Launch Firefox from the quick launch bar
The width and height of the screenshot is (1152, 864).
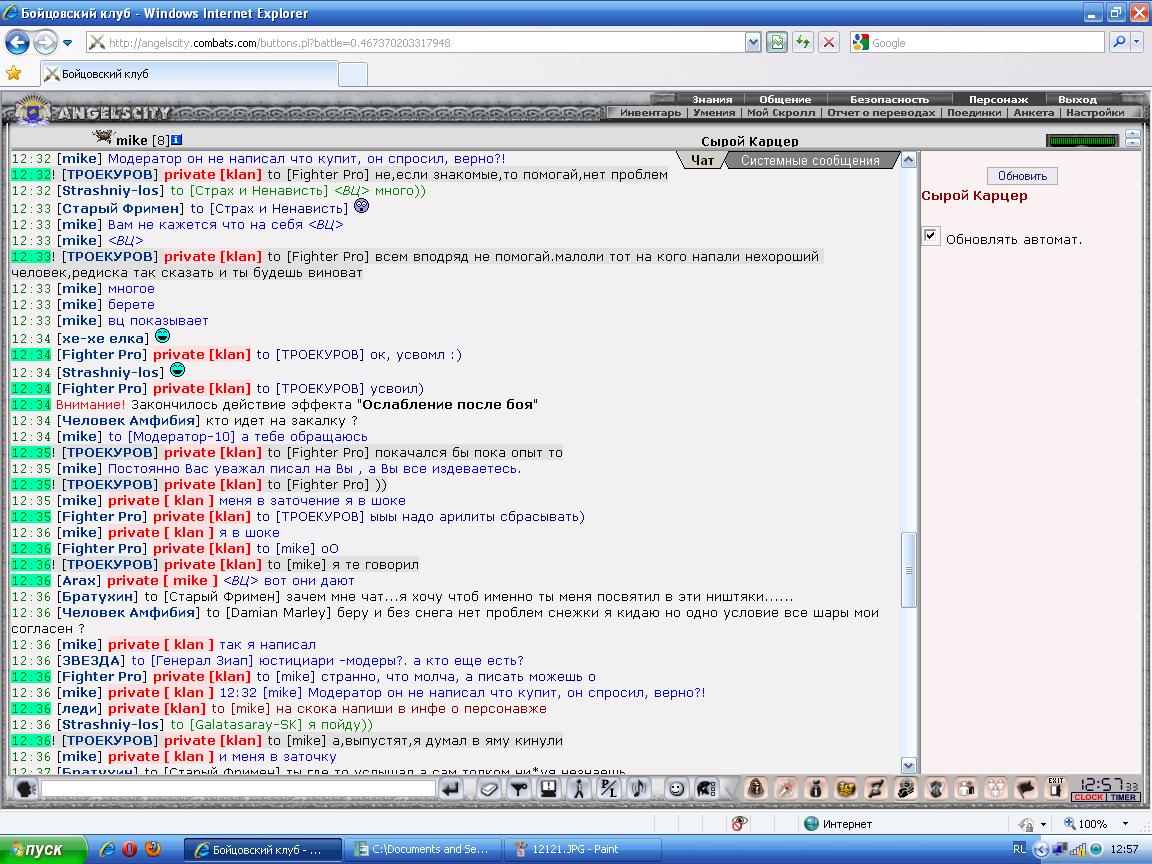153,849
